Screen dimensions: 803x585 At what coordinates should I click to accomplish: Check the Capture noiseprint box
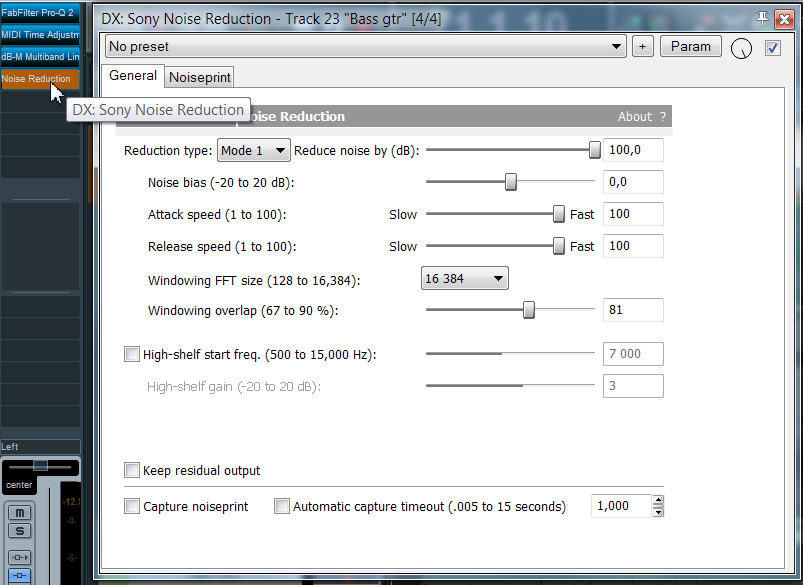tap(132, 506)
